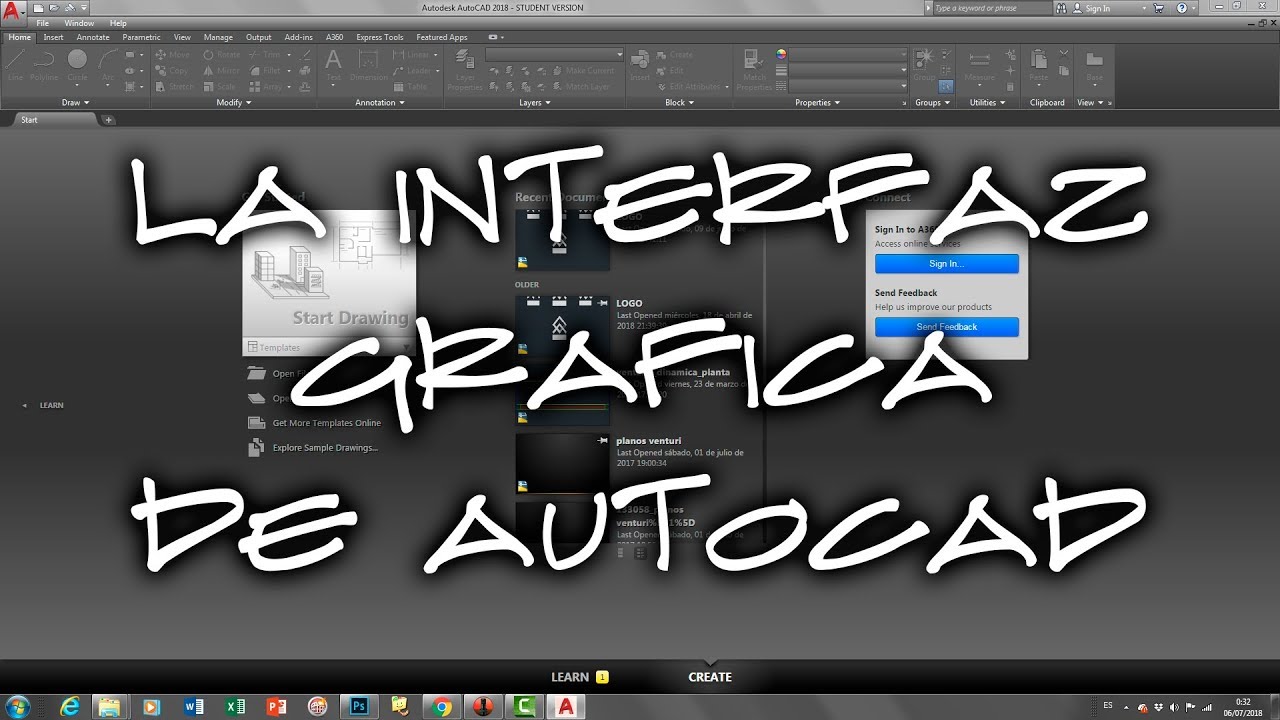This screenshot has height=720, width=1280.
Task: Expand the Annotation panel flyout
Action: (x=380, y=102)
